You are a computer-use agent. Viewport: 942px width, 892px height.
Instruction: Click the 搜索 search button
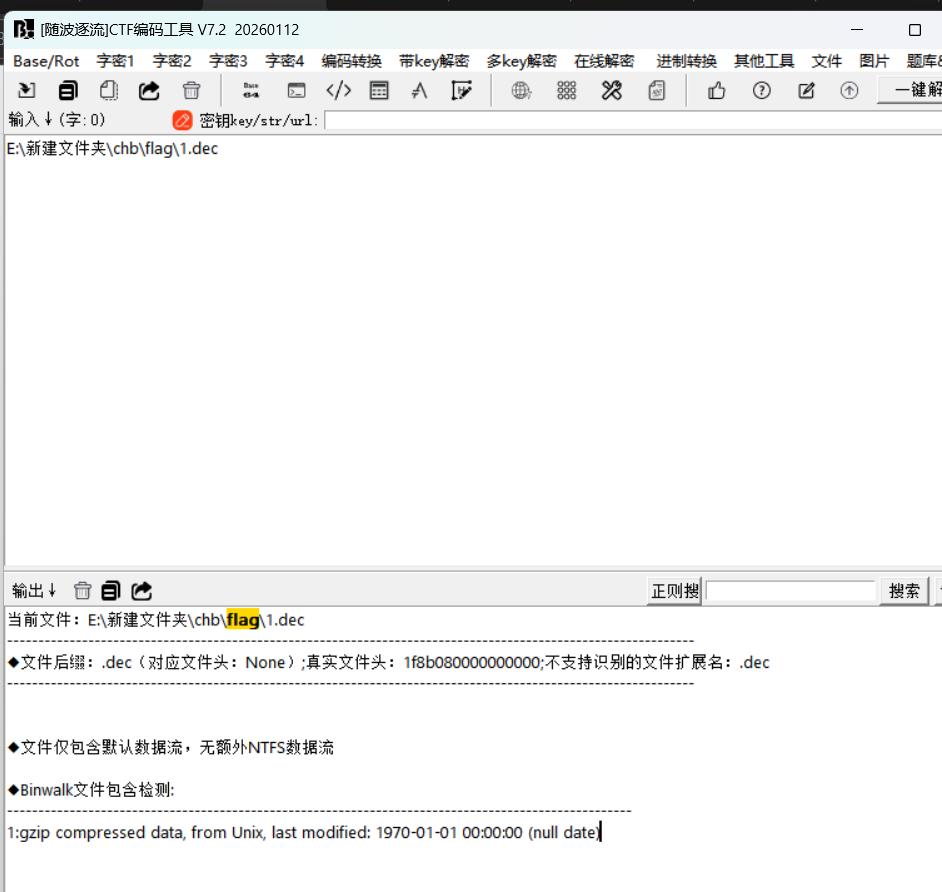click(x=904, y=591)
